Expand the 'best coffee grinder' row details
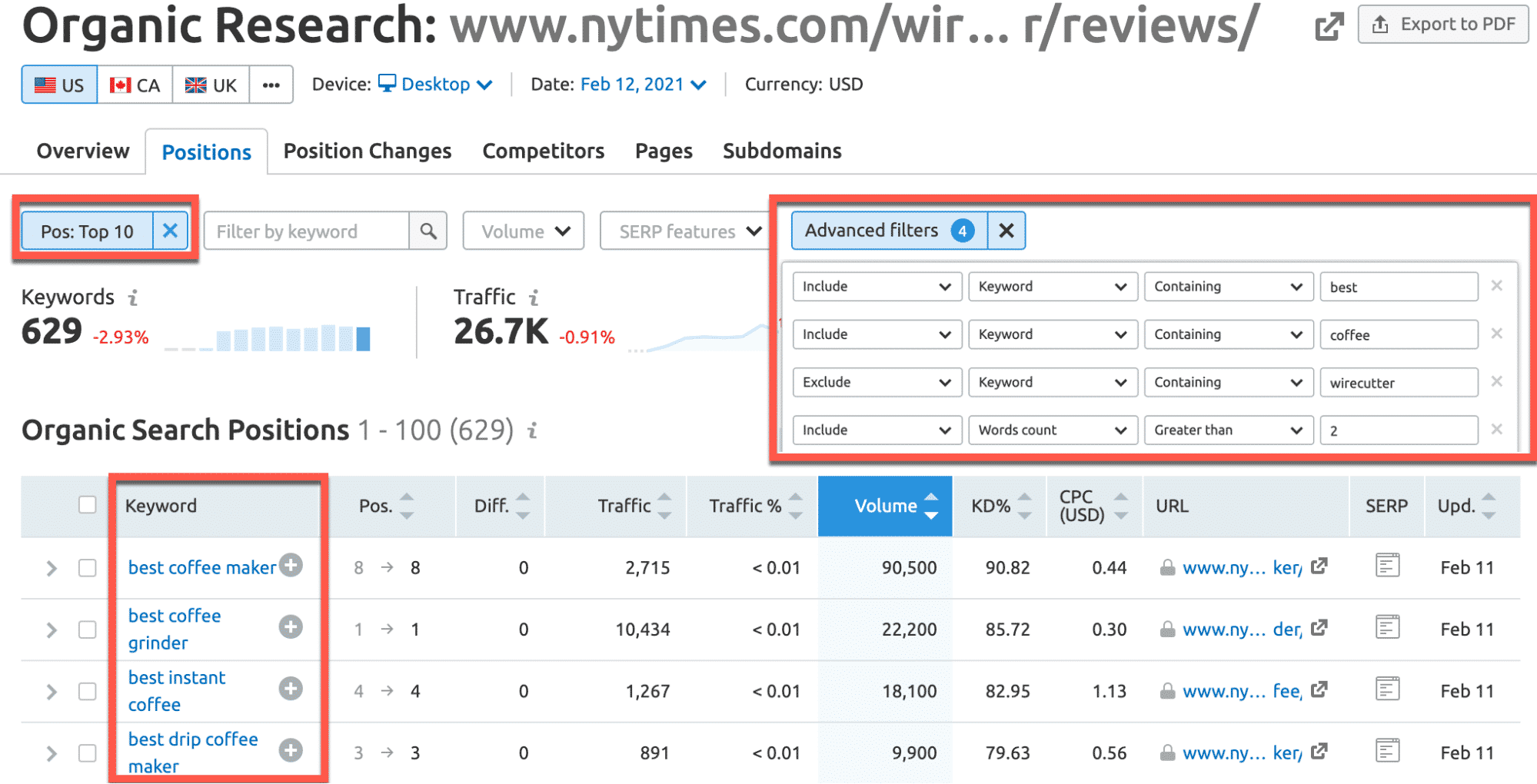 pyautogui.click(x=52, y=630)
